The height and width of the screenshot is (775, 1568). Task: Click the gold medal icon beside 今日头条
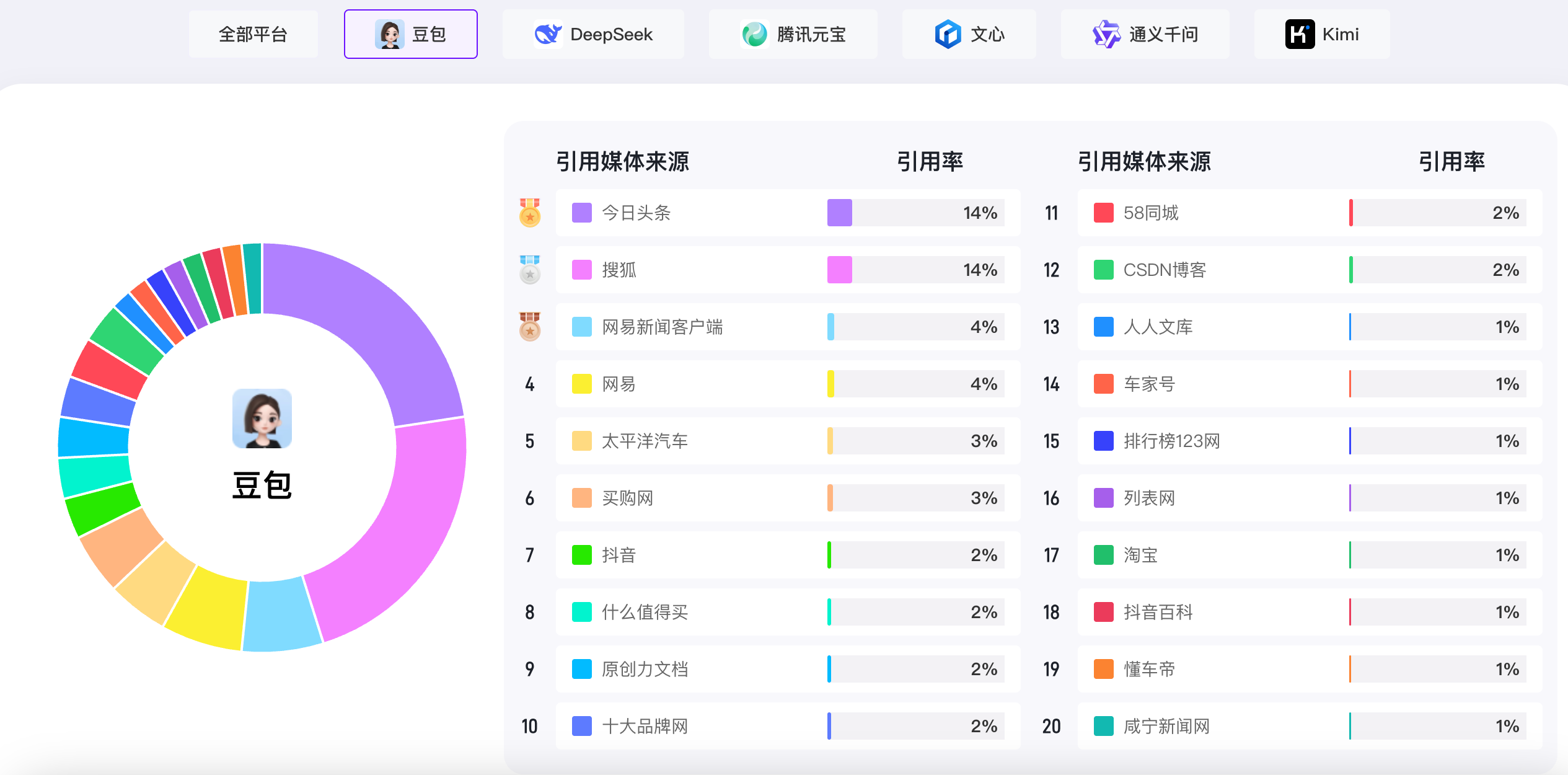530,213
